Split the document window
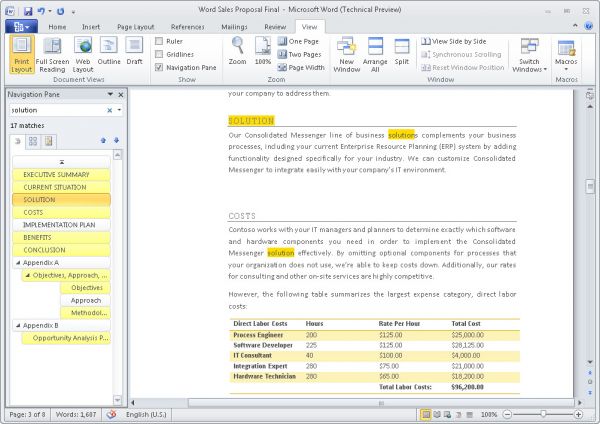 (x=402, y=51)
